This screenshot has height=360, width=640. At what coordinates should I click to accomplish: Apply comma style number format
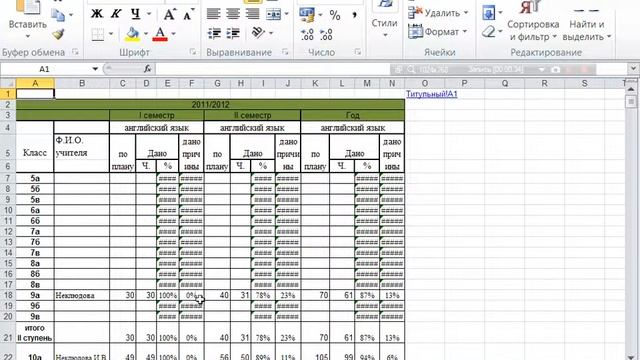pyautogui.click(x=354, y=15)
